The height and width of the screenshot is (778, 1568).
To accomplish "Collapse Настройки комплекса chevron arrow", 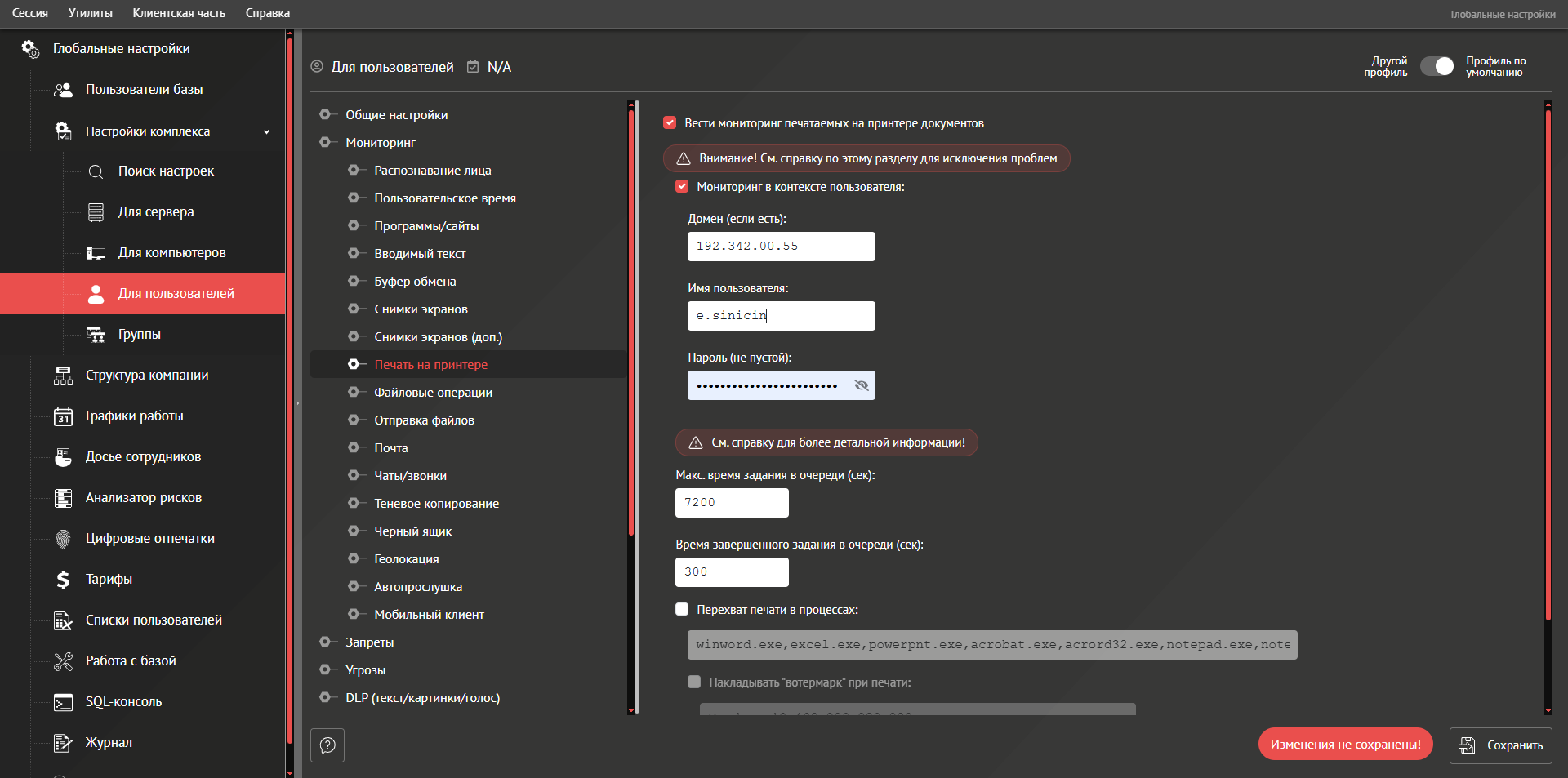I will point(266,132).
